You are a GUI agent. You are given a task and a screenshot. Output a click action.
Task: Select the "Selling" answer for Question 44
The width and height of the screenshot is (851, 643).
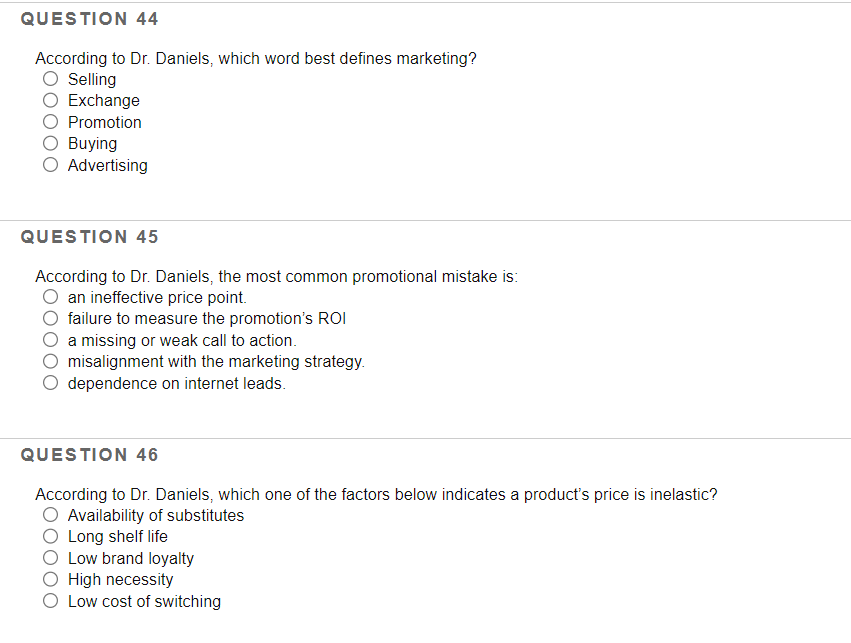pos(50,78)
